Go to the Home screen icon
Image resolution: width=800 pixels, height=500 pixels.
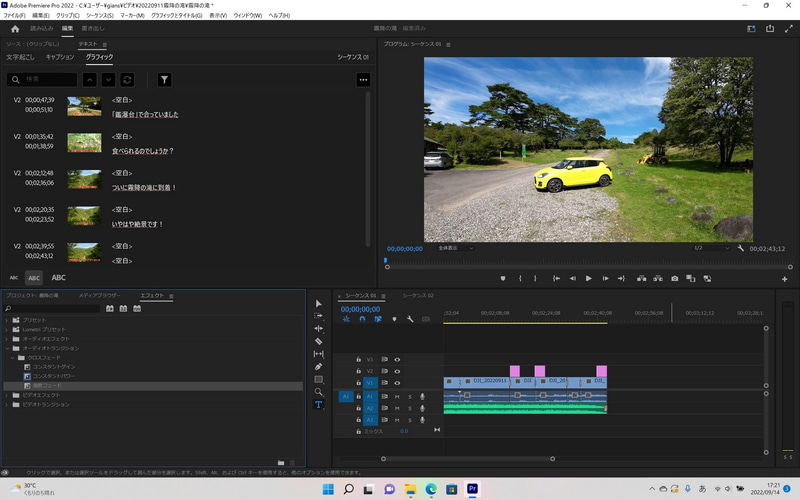point(15,29)
